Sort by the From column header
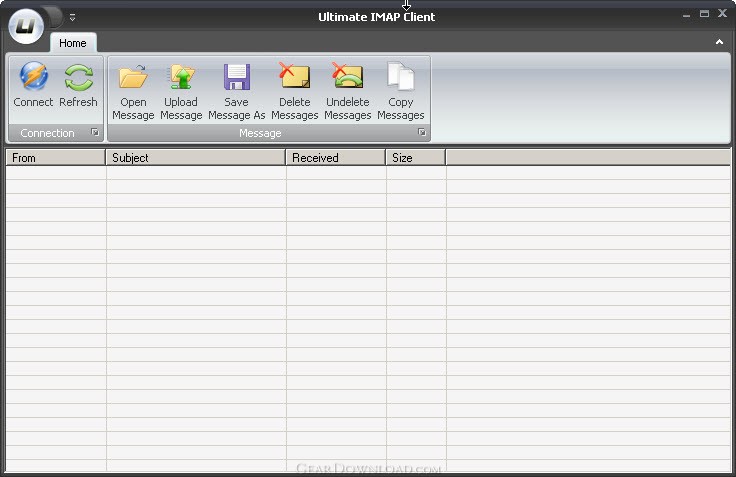Screen dimensions: 736x477 tap(55, 158)
